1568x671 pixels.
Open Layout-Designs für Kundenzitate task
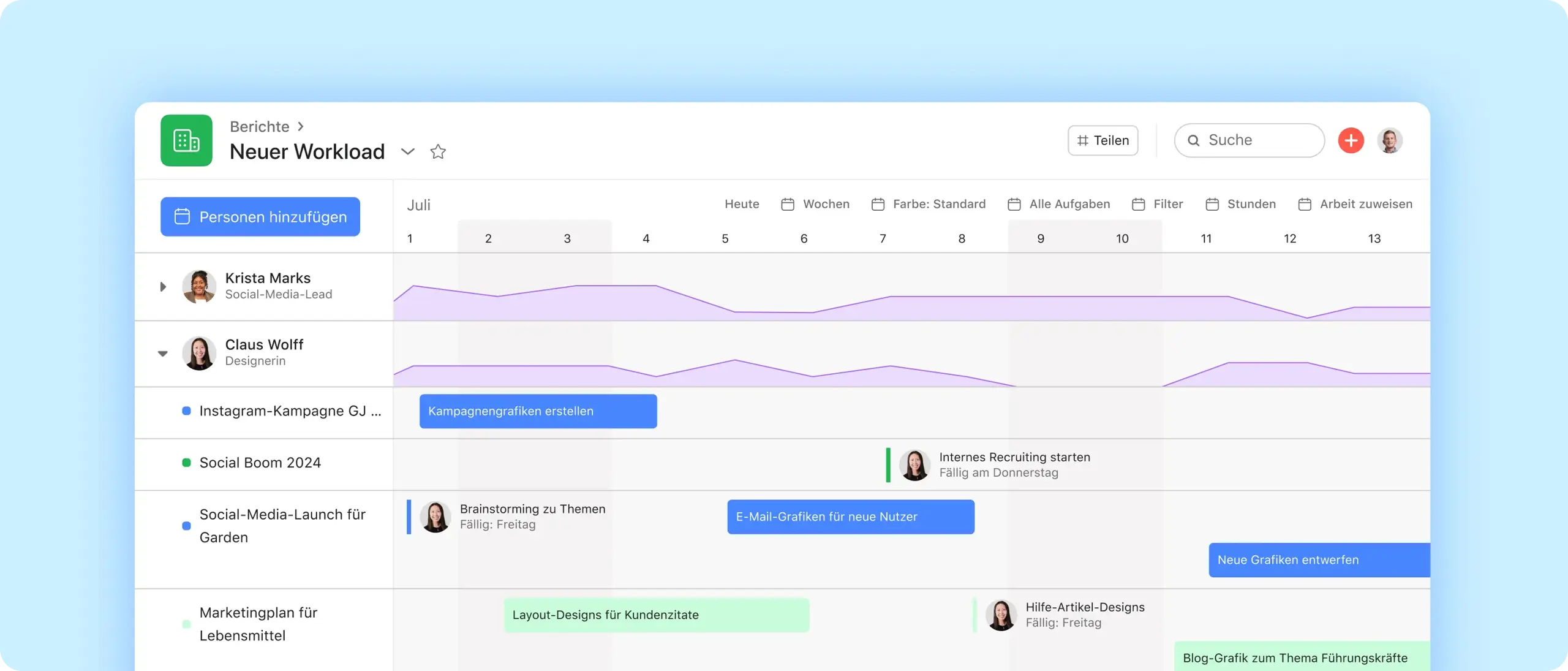pos(656,615)
